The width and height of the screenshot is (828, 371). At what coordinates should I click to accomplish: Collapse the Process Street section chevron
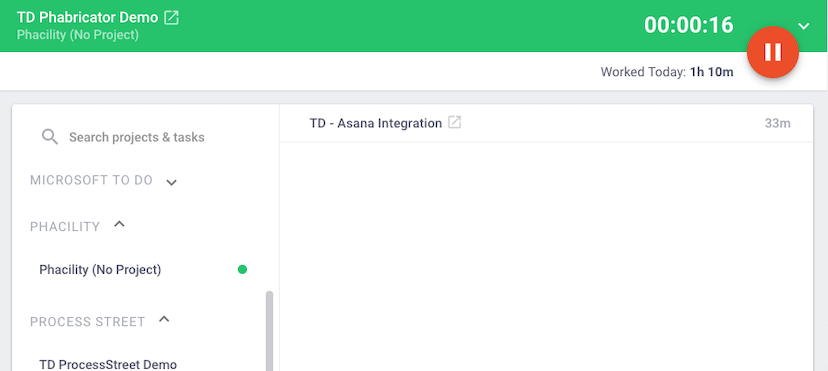tap(164, 319)
